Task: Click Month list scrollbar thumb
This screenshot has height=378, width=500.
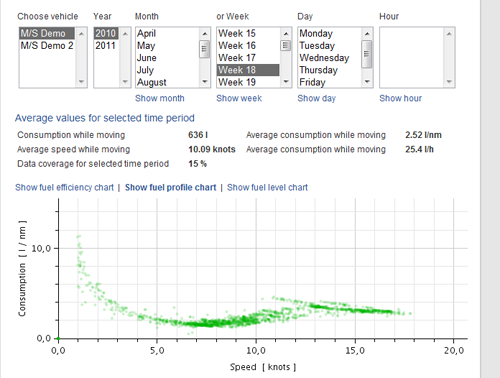Action: tap(205, 49)
